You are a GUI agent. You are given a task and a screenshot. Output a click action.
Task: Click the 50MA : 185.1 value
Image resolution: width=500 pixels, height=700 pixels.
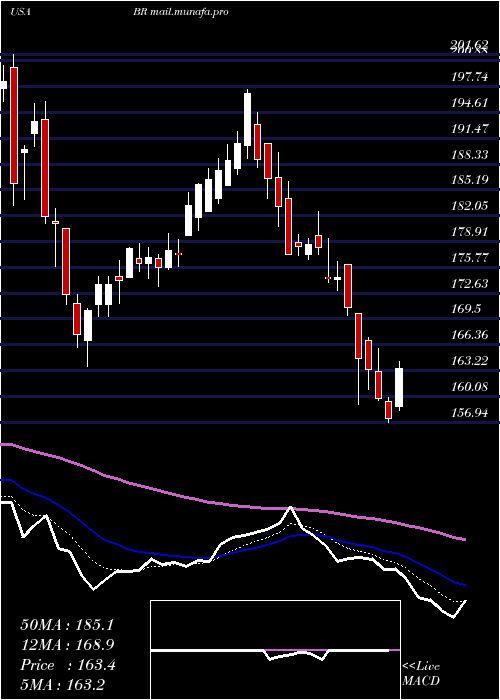(67, 625)
